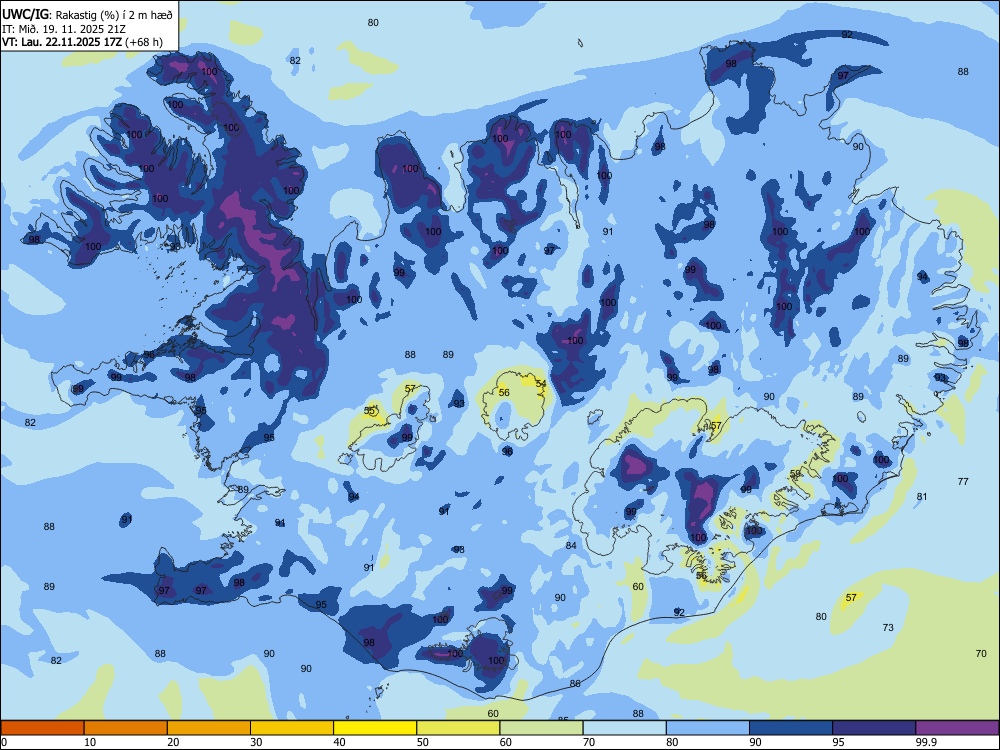Select the 20–30 light orange legend swatch
The image size is (1000, 750).
point(209,728)
